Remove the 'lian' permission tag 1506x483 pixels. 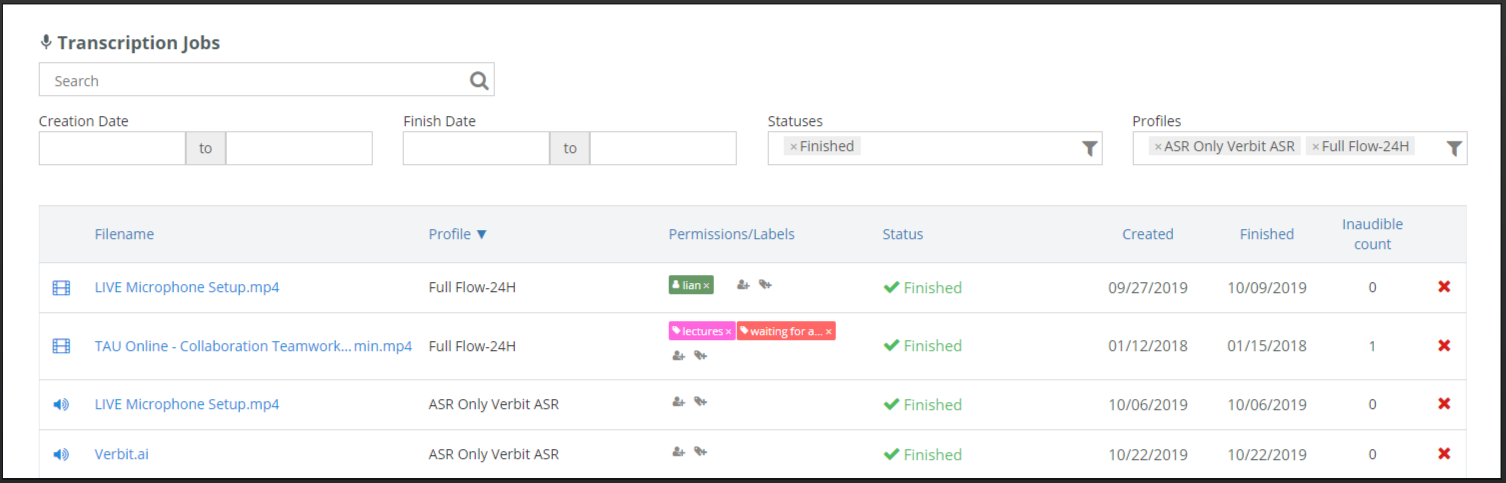(706, 286)
